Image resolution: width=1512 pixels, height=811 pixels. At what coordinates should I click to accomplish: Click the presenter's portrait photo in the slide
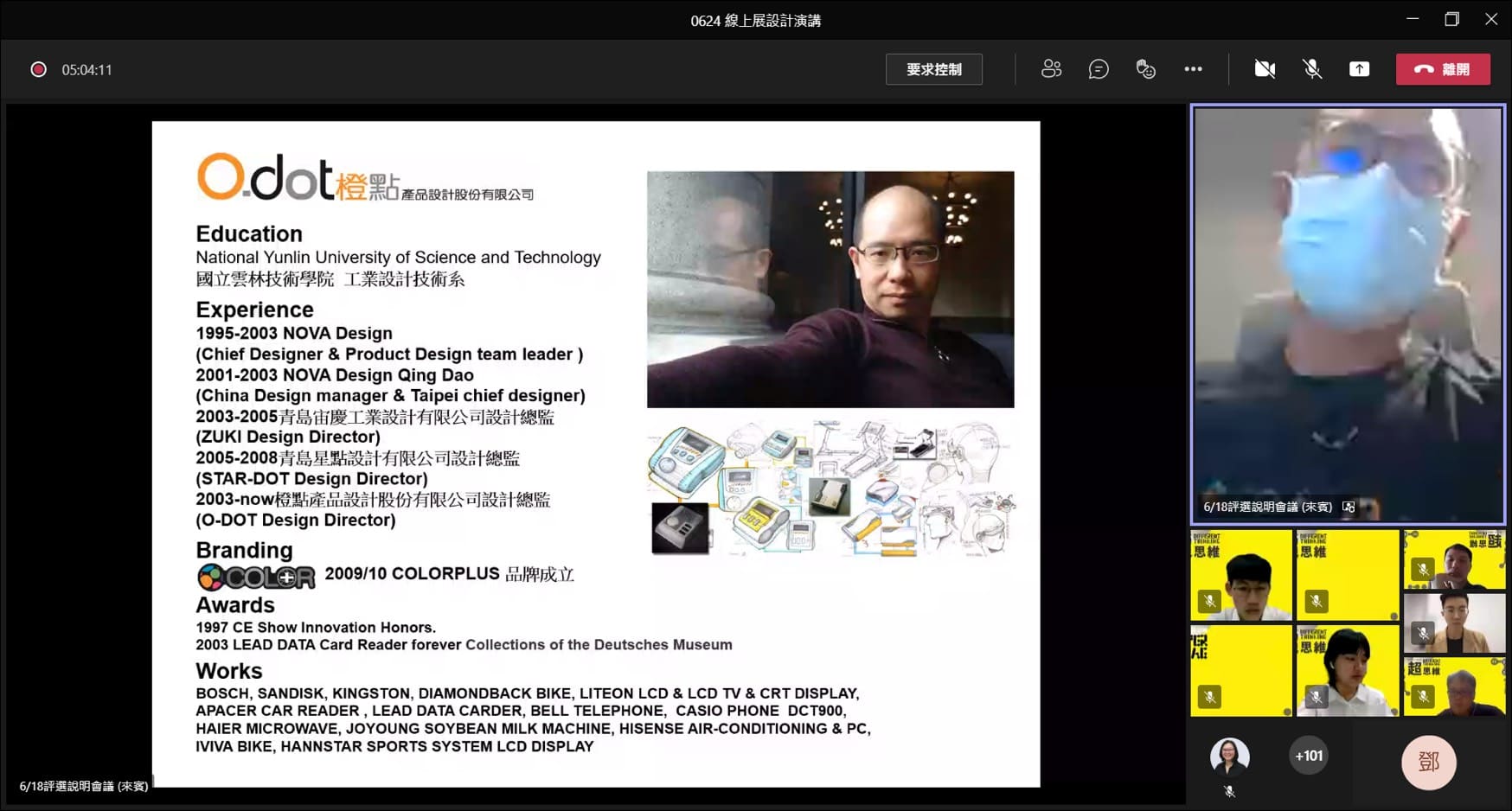coord(830,289)
